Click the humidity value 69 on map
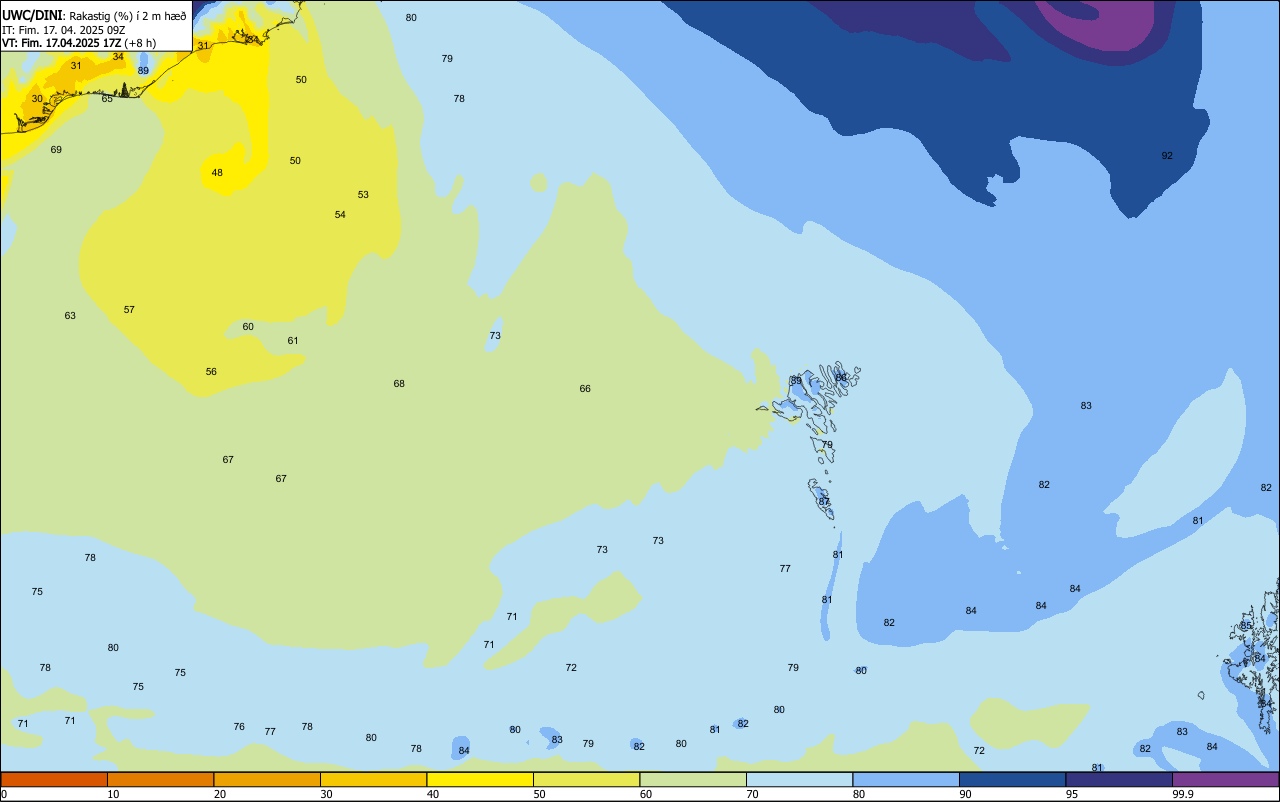This screenshot has width=1280, height=802. tap(56, 150)
